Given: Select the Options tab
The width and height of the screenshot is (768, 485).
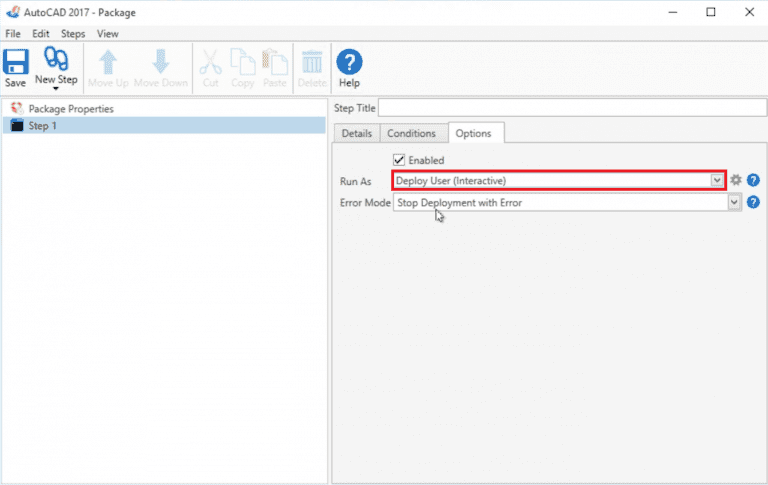Looking at the screenshot, I should click(x=474, y=133).
